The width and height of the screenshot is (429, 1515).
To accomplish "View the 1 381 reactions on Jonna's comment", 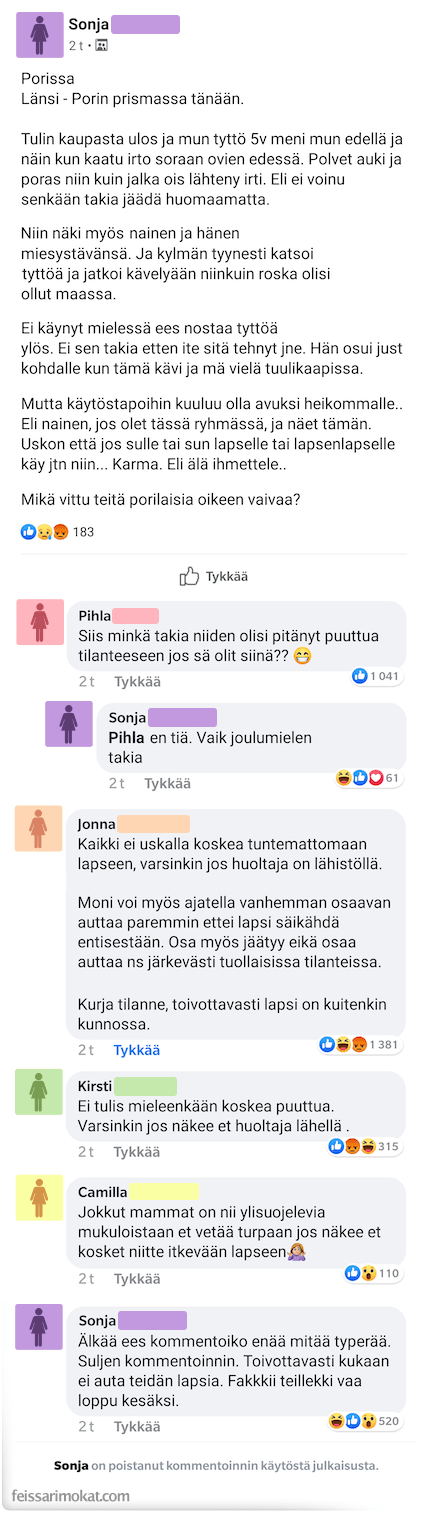I will tap(360, 1045).
